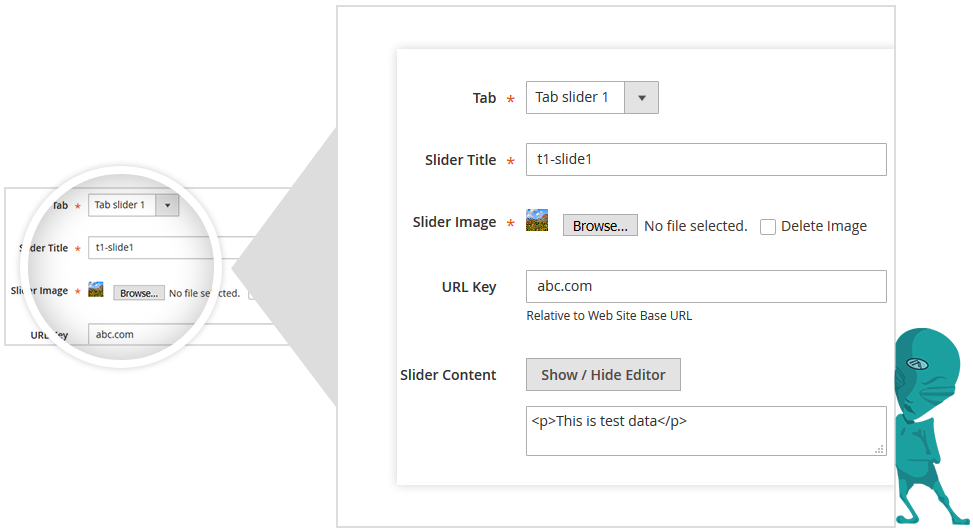Viewport: 973px width, 532px height.
Task: Click the magnified t1-slide1 title field
Action: 160,247
